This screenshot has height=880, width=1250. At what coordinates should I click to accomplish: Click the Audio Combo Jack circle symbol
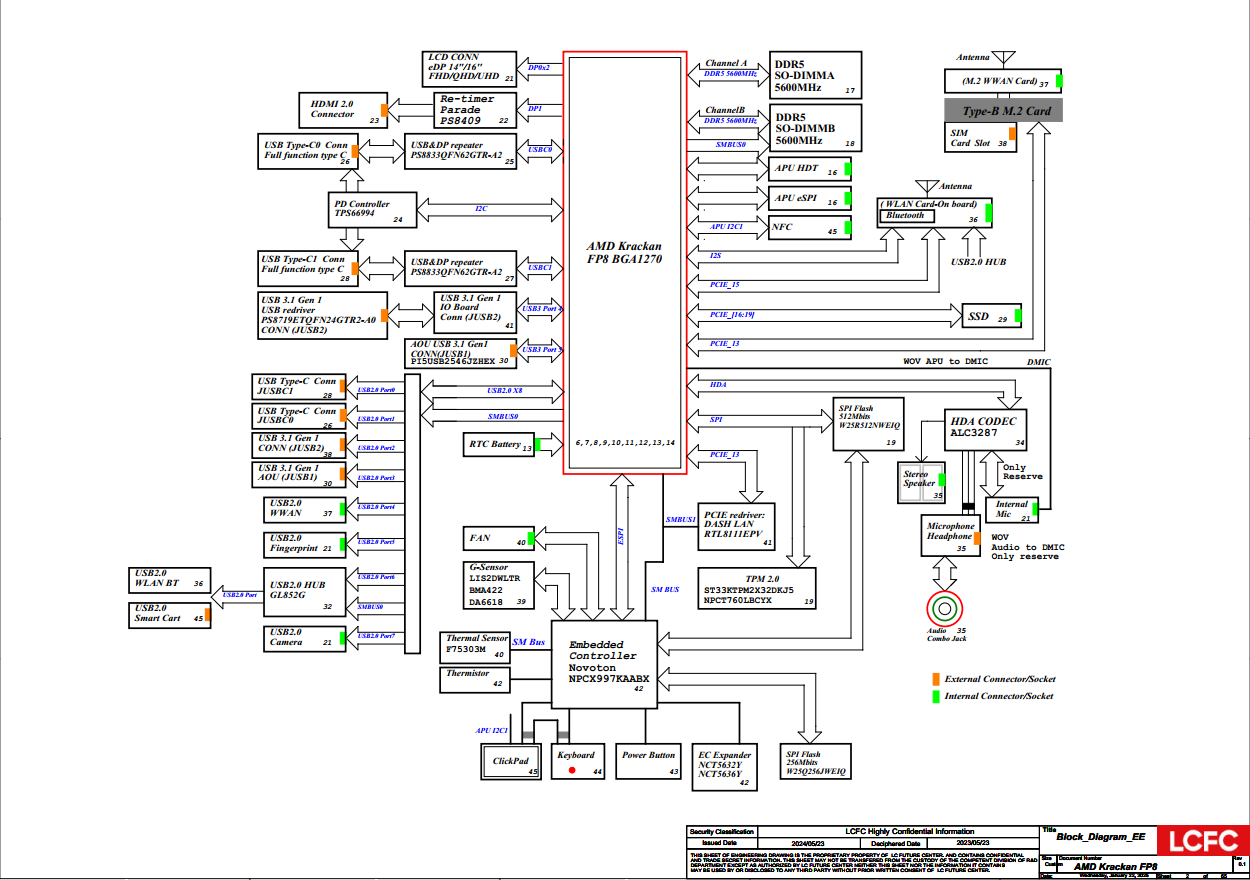coord(944,607)
